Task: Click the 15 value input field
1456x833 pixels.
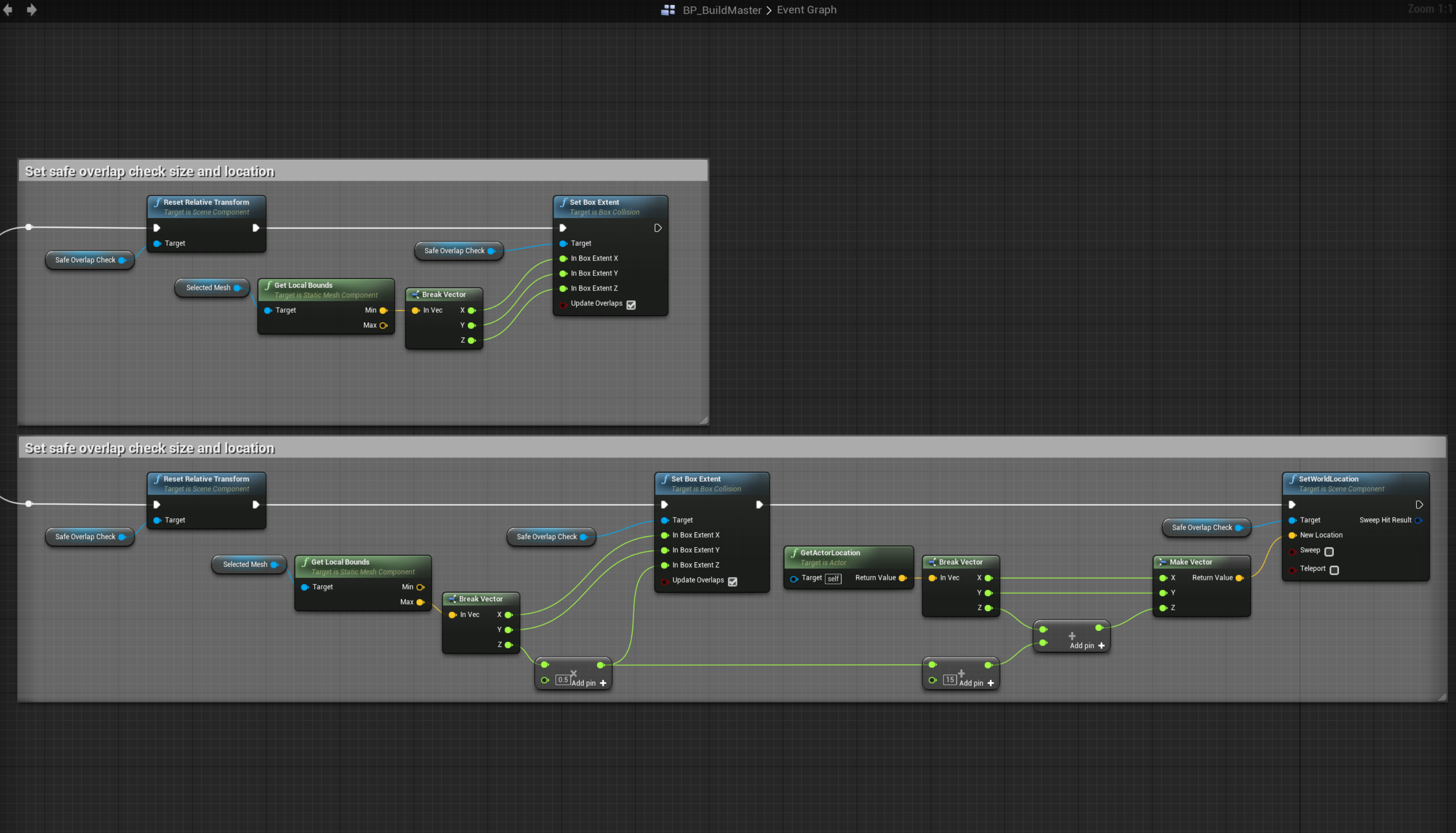Action: 949,680
